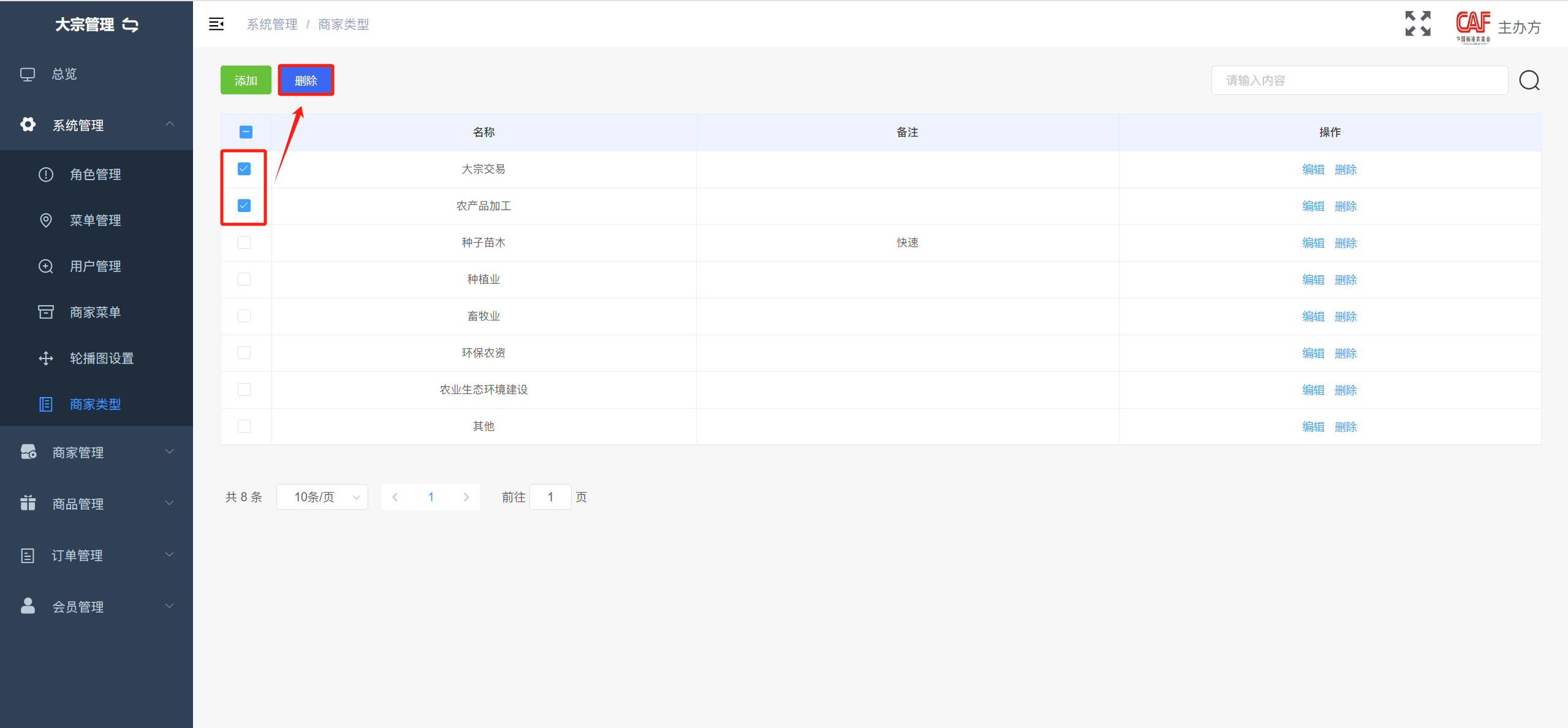
Task: Click the 商家菜单 box icon
Action: 46,313
